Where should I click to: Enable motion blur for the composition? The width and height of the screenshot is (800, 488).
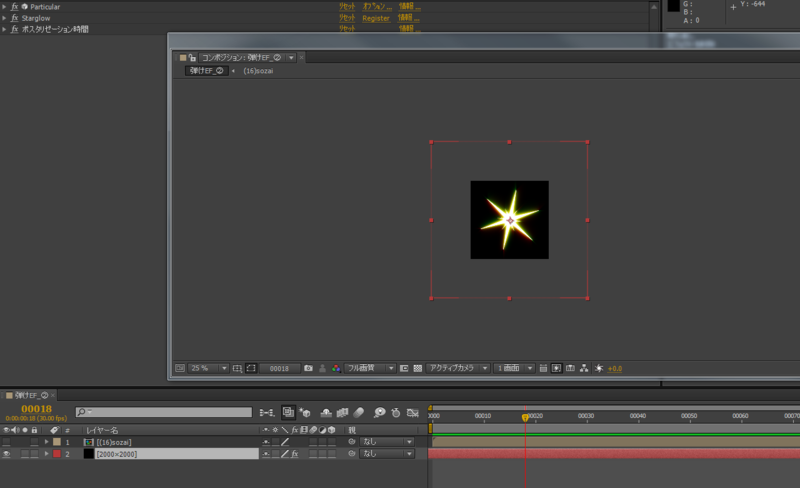click(x=359, y=412)
